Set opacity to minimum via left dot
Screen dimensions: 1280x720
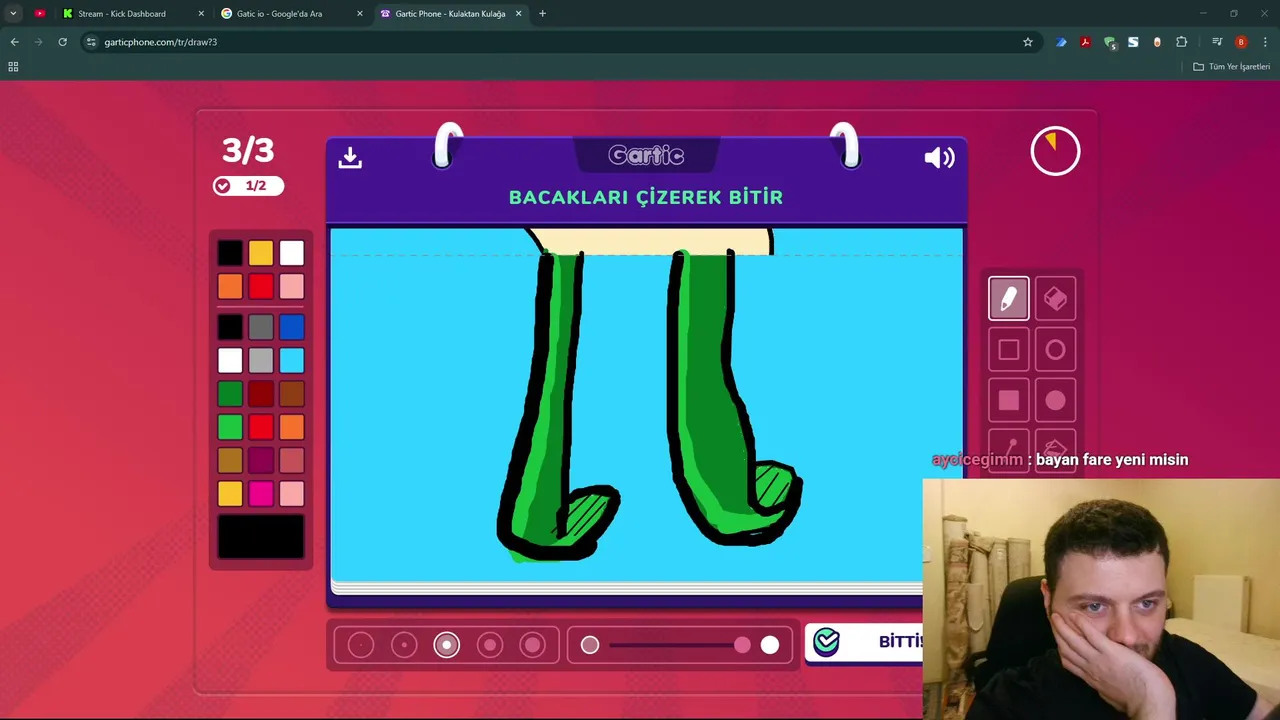tap(590, 645)
